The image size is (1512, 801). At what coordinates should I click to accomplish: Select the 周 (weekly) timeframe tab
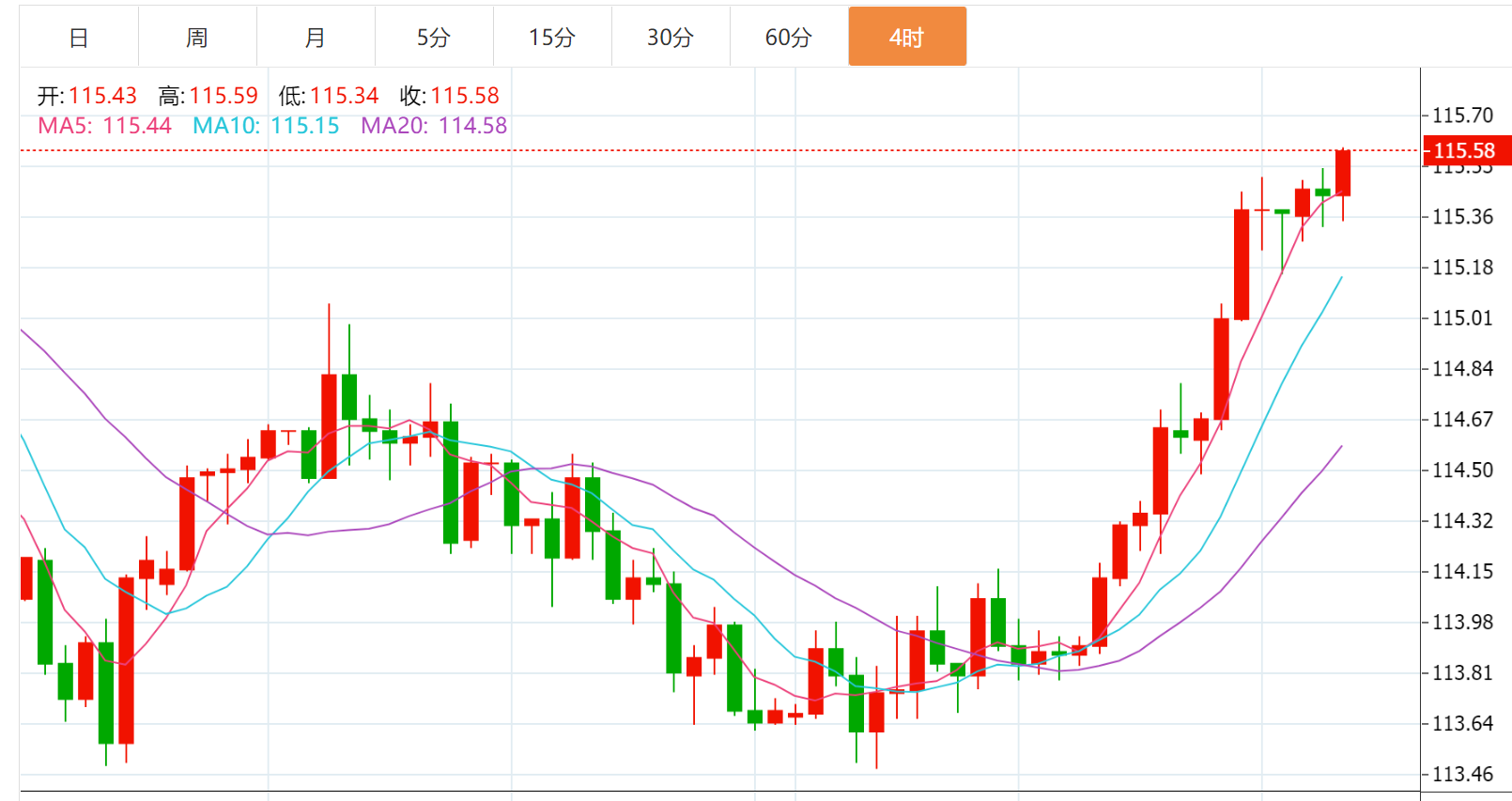(197, 38)
